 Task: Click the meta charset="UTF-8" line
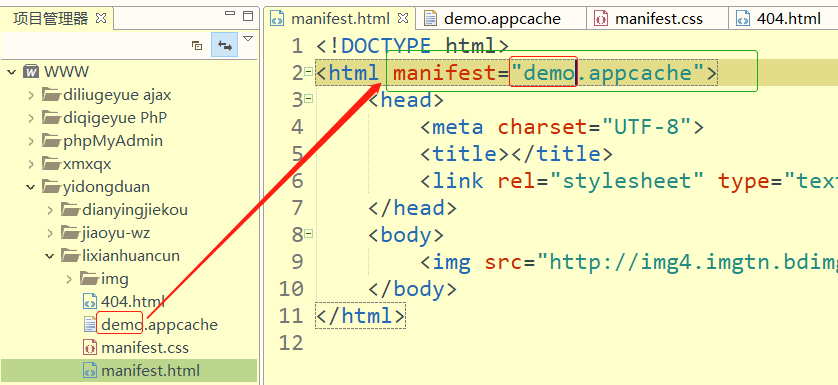pos(562,127)
